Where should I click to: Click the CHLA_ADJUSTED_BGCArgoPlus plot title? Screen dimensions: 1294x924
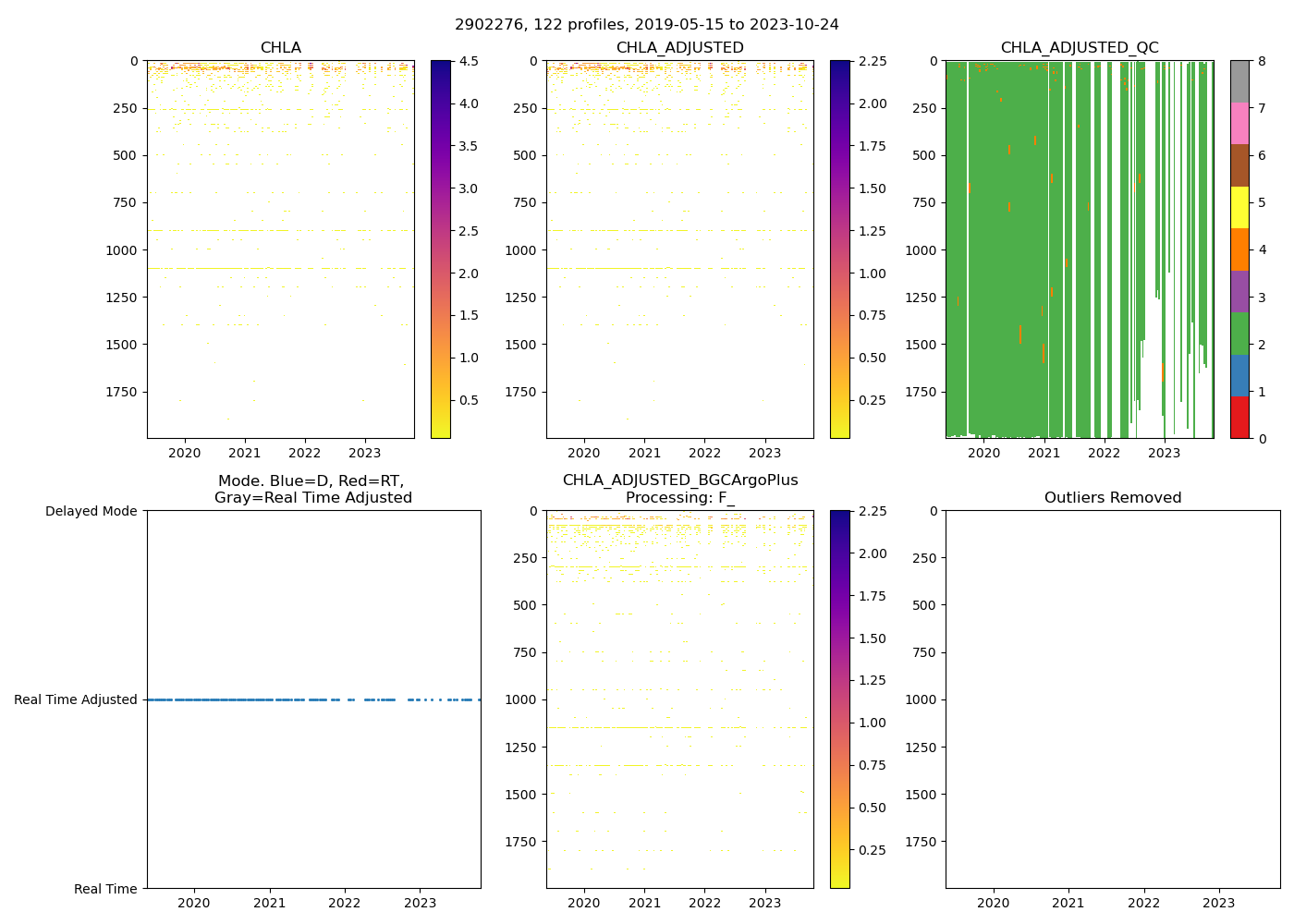[679, 480]
